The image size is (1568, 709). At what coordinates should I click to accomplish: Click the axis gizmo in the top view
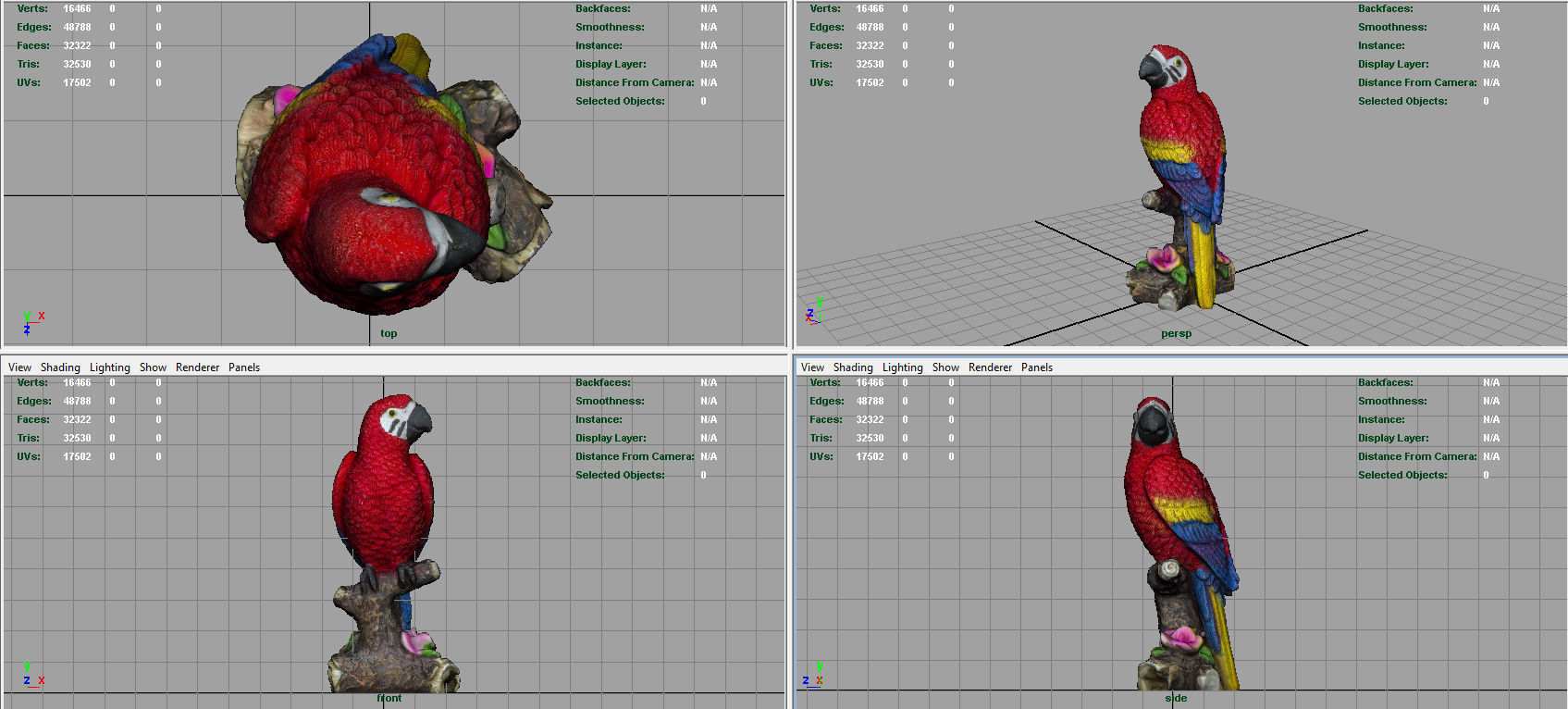pyautogui.click(x=32, y=322)
